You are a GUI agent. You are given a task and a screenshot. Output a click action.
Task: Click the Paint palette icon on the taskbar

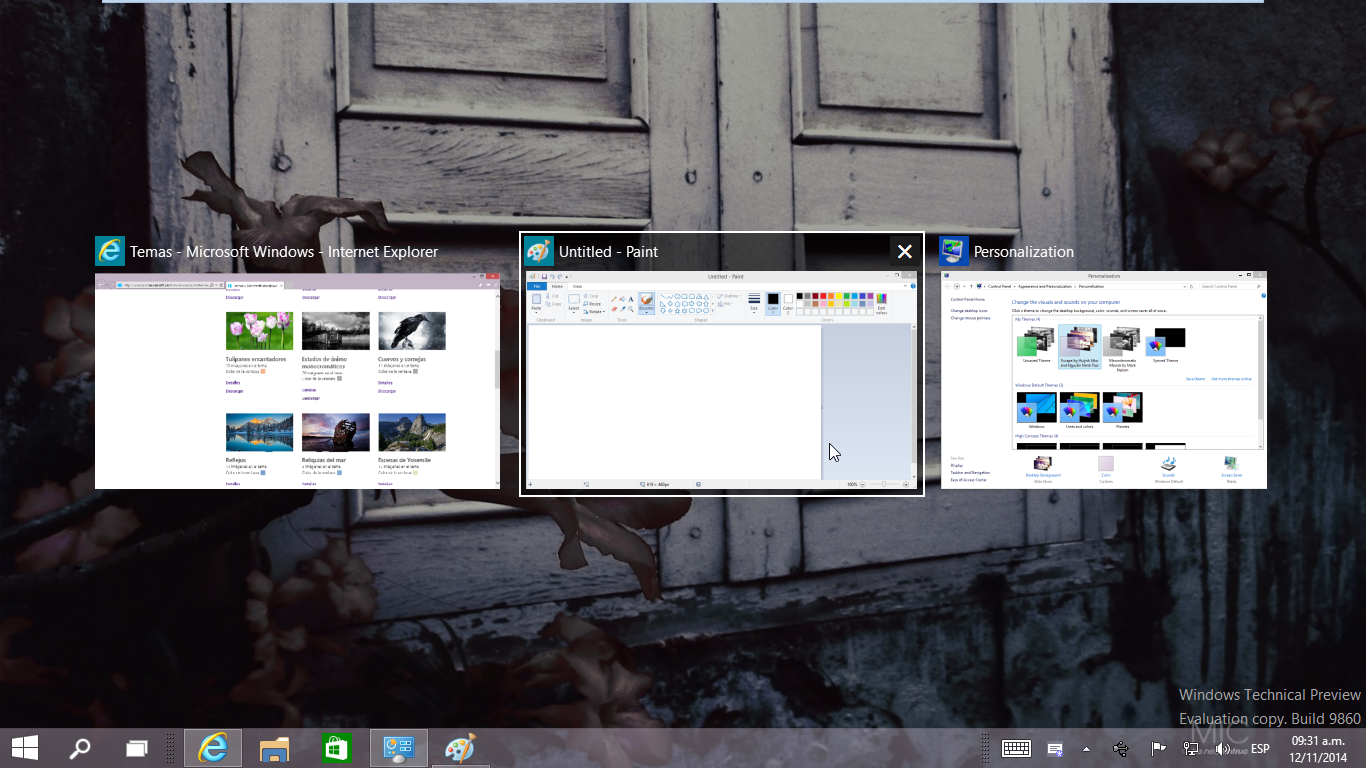pos(460,748)
